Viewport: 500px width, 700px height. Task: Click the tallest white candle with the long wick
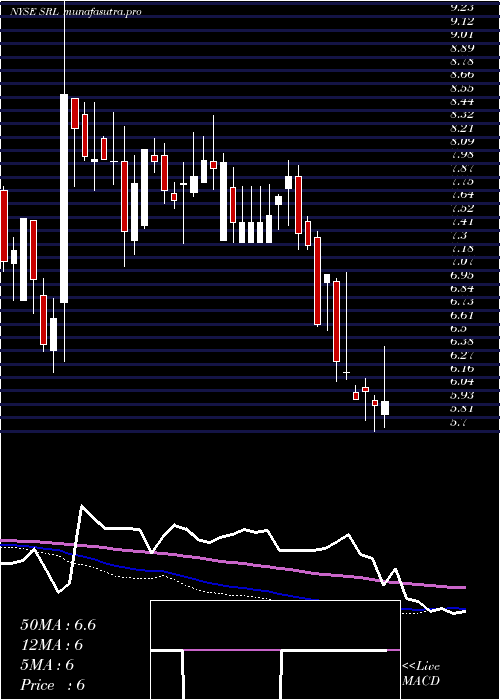pos(64,198)
